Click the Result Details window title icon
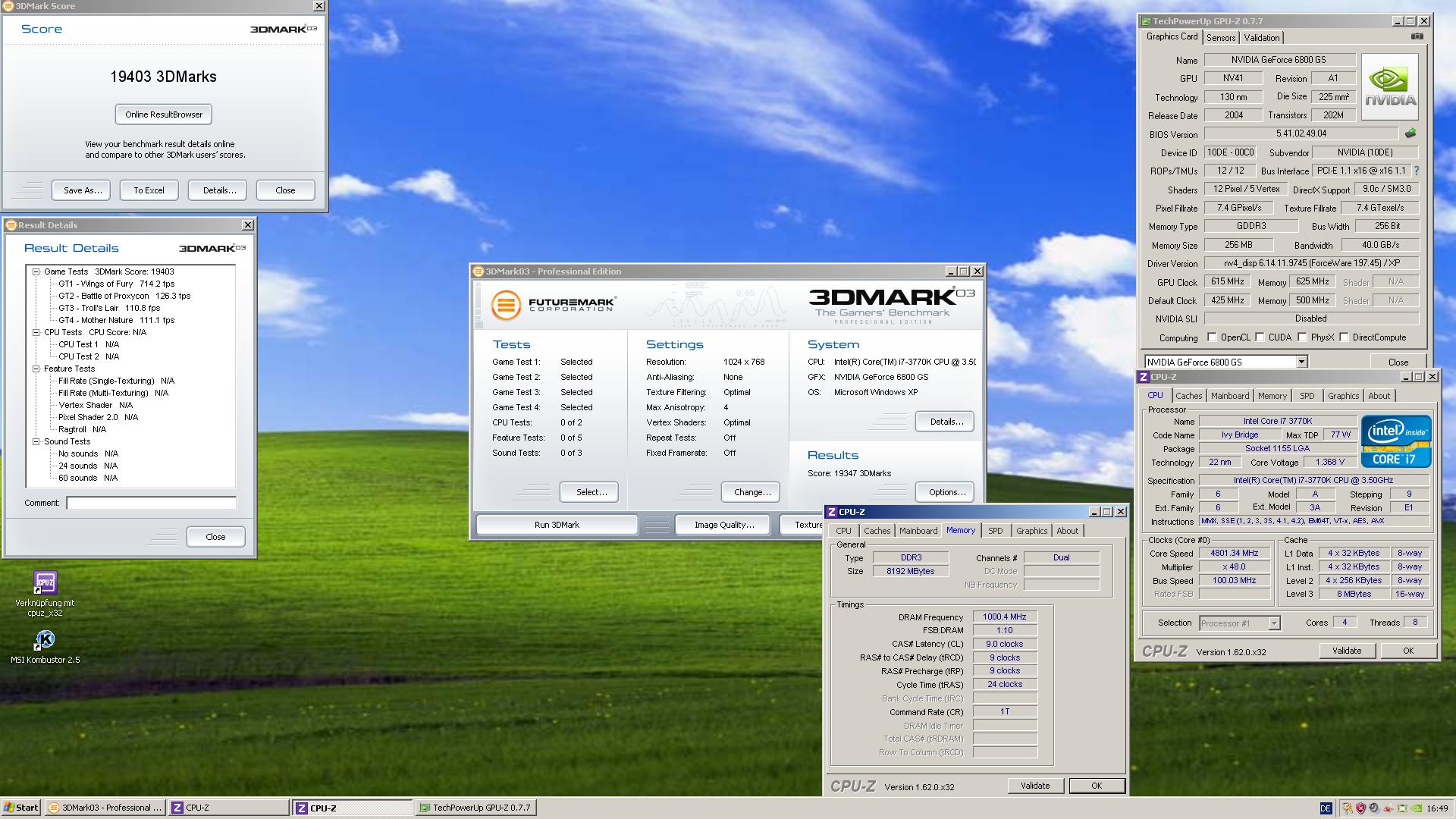The image size is (1456, 819). click(11, 225)
